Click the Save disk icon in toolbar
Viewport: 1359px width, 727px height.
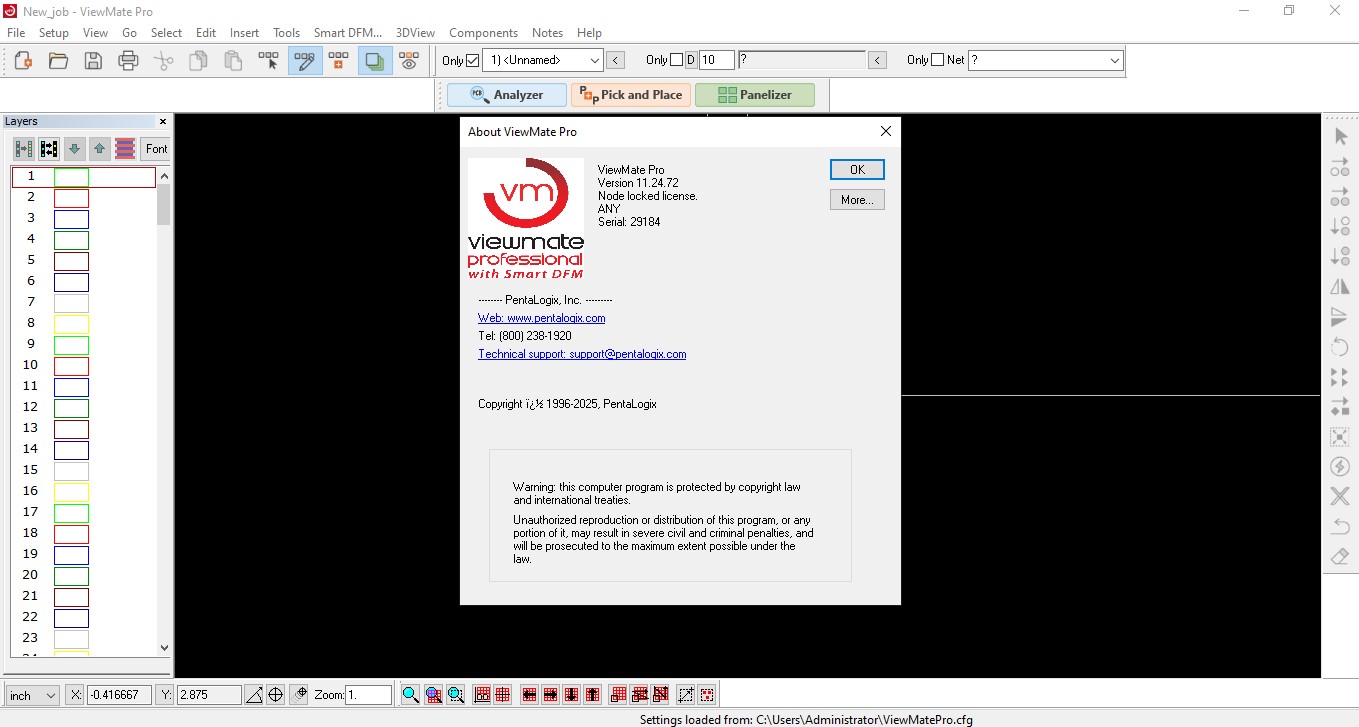click(x=93, y=61)
